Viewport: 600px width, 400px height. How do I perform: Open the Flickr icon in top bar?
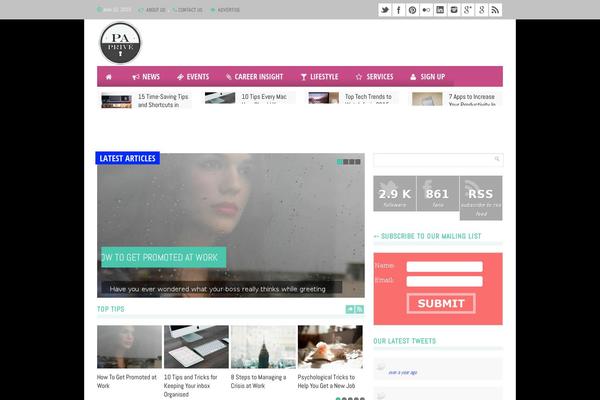pos(426,10)
